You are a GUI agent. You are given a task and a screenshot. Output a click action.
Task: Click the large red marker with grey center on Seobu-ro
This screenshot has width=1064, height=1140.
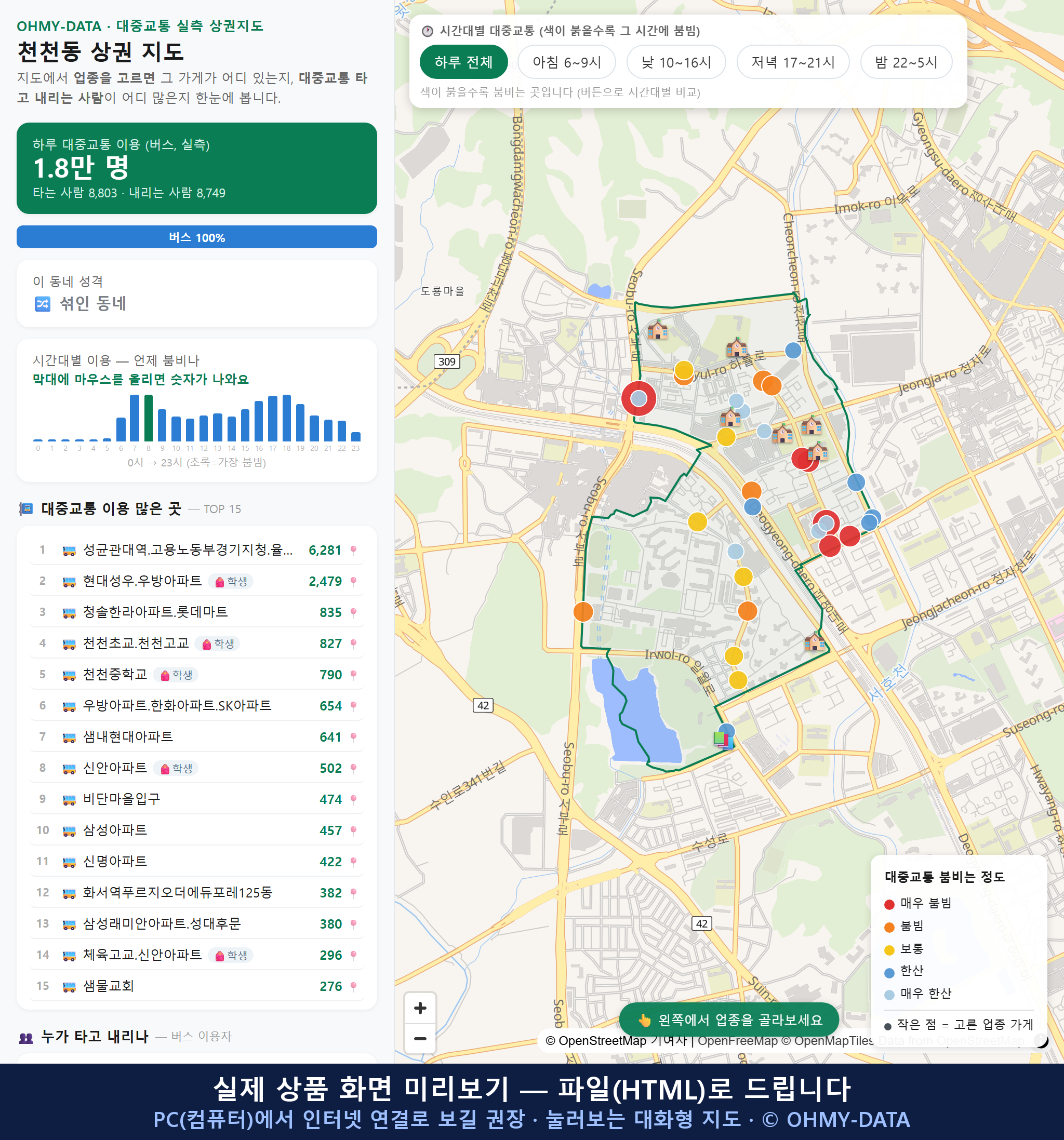pos(639,398)
